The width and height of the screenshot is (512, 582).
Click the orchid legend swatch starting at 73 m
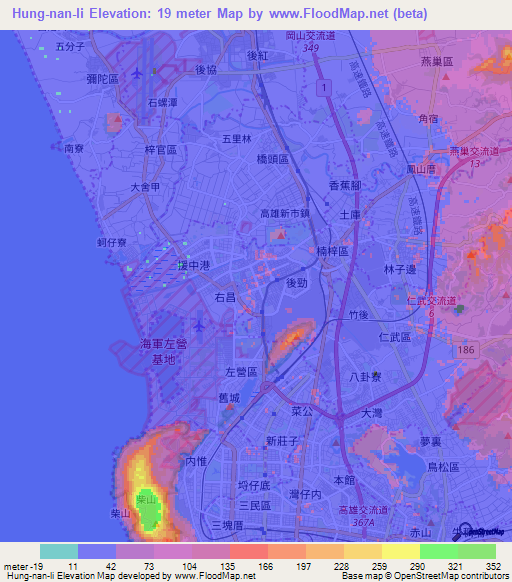(x=173, y=552)
